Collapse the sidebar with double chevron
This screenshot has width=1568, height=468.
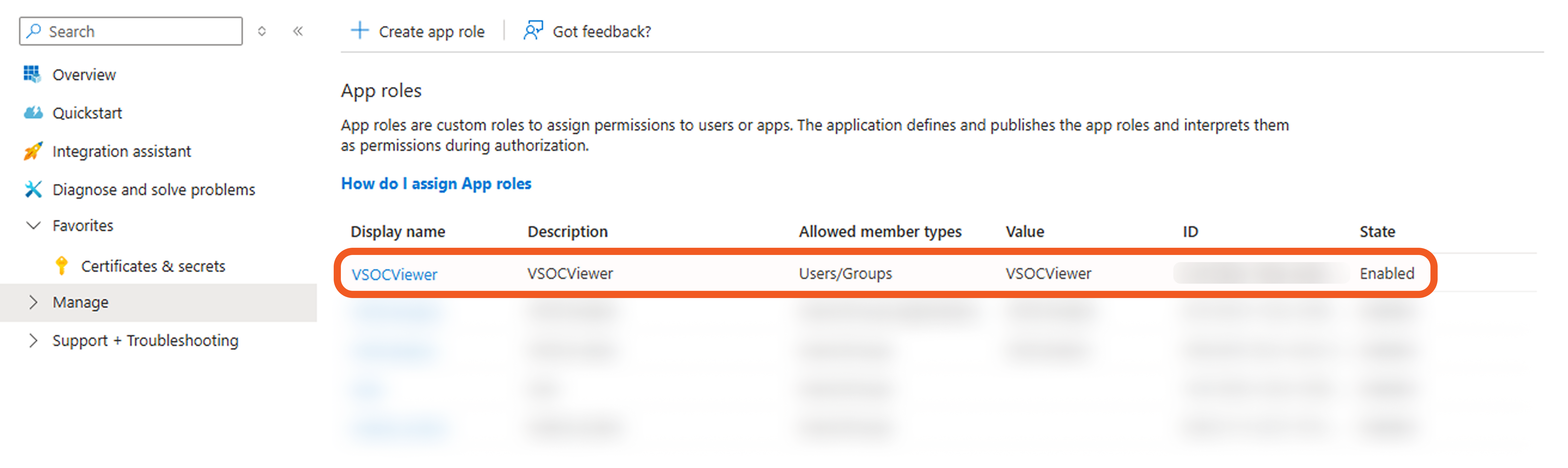point(298,31)
